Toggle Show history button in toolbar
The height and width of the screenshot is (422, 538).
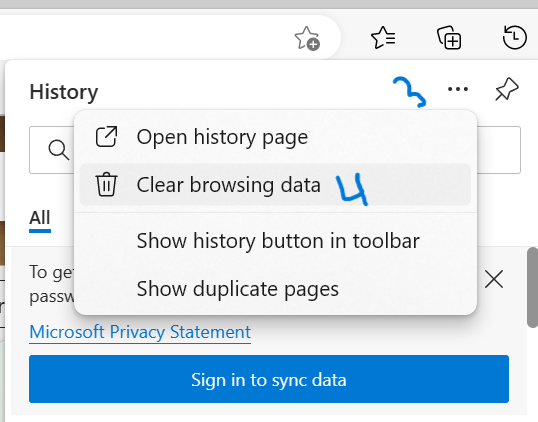(x=275, y=241)
